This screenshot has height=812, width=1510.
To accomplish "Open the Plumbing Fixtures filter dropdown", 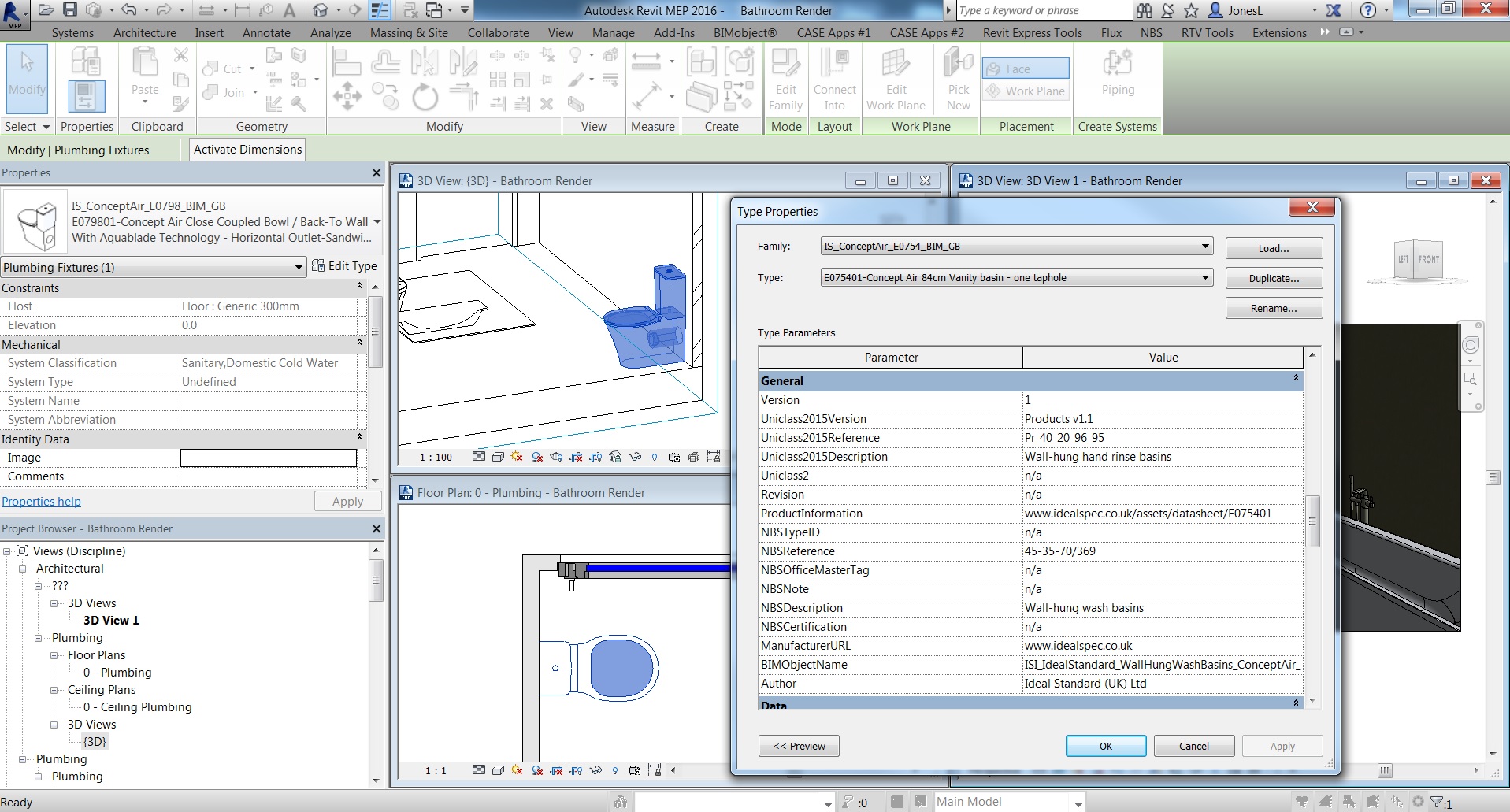I will pos(299,268).
